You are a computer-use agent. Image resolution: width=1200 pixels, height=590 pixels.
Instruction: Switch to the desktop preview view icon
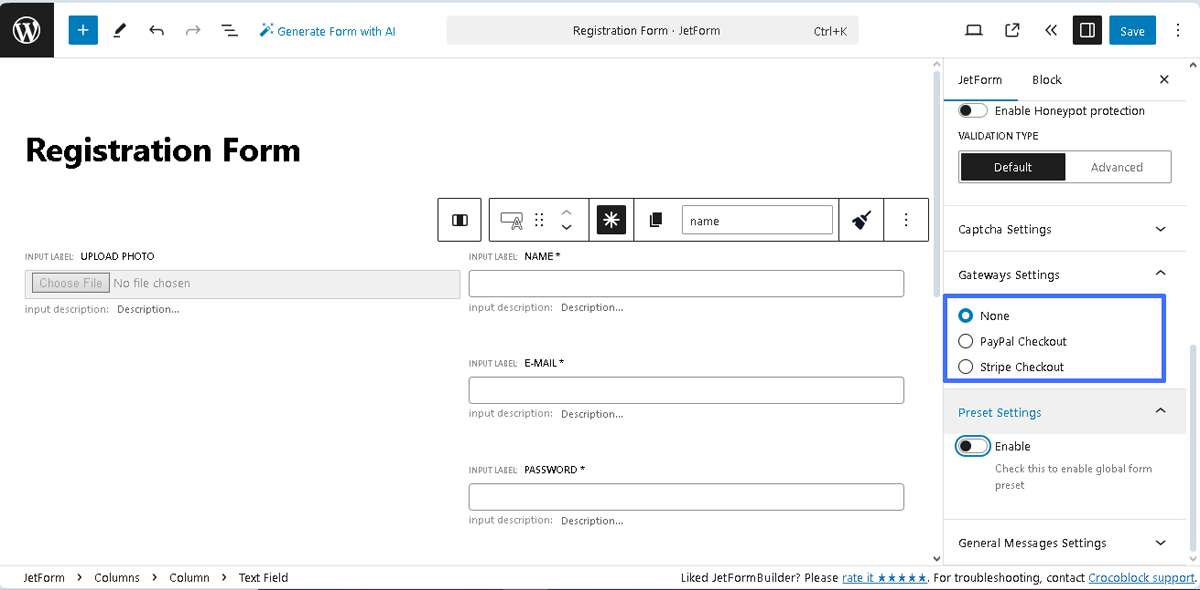pos(974,30)
